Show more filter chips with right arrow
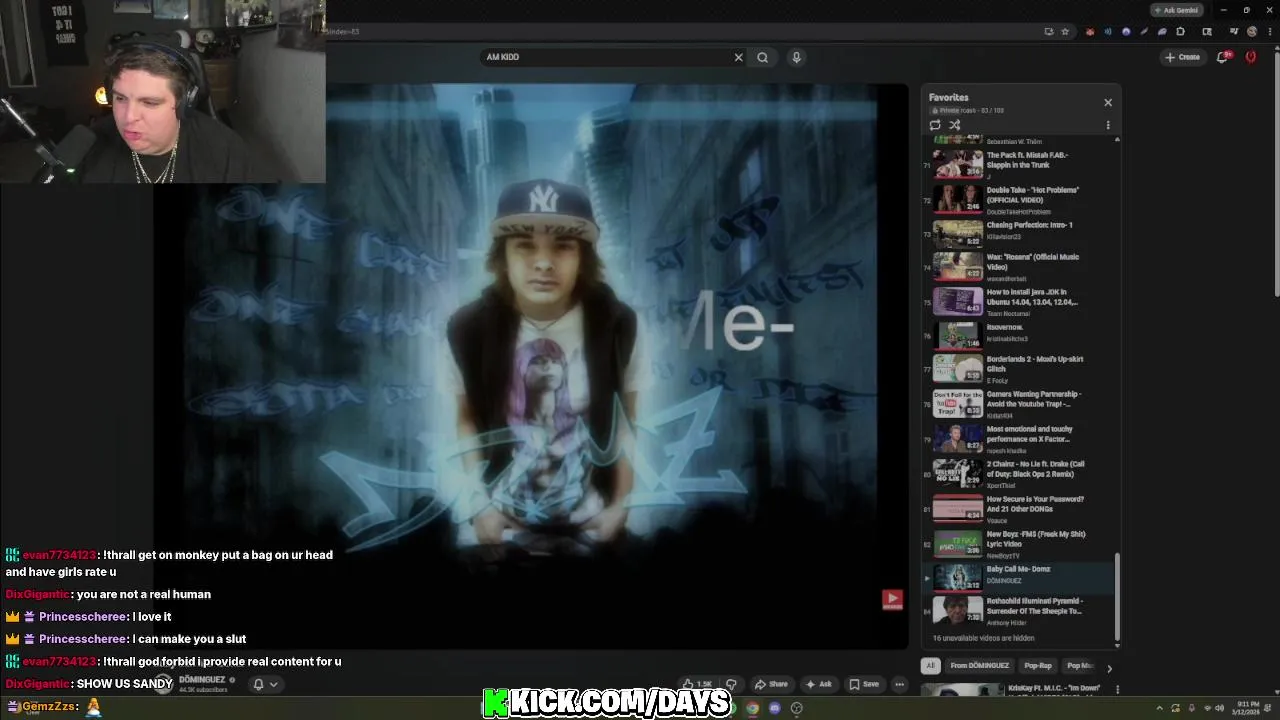Screen dimensions: 1280x720 tap(1108, 668)
